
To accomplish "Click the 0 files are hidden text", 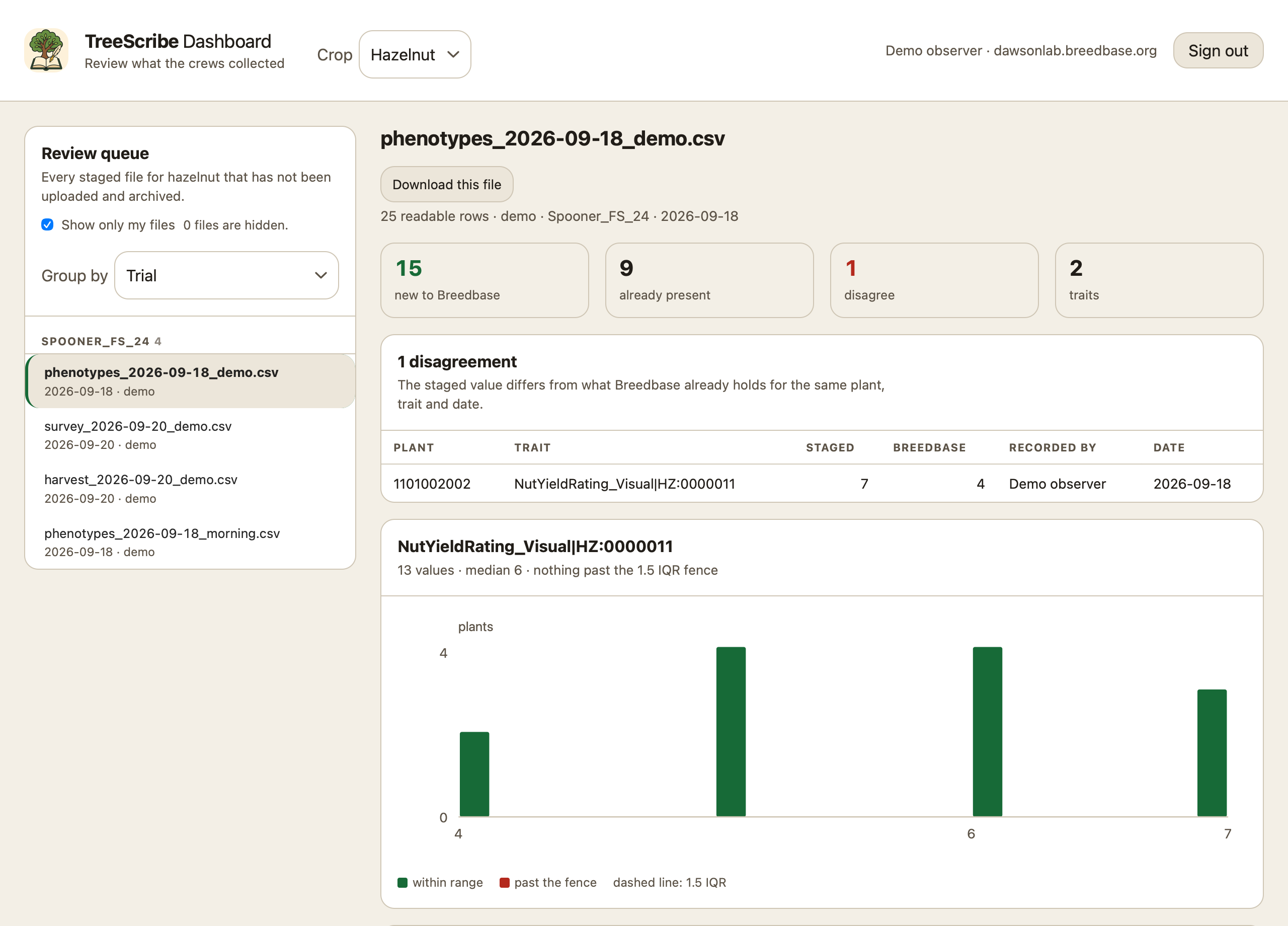I will pos(235,225).
